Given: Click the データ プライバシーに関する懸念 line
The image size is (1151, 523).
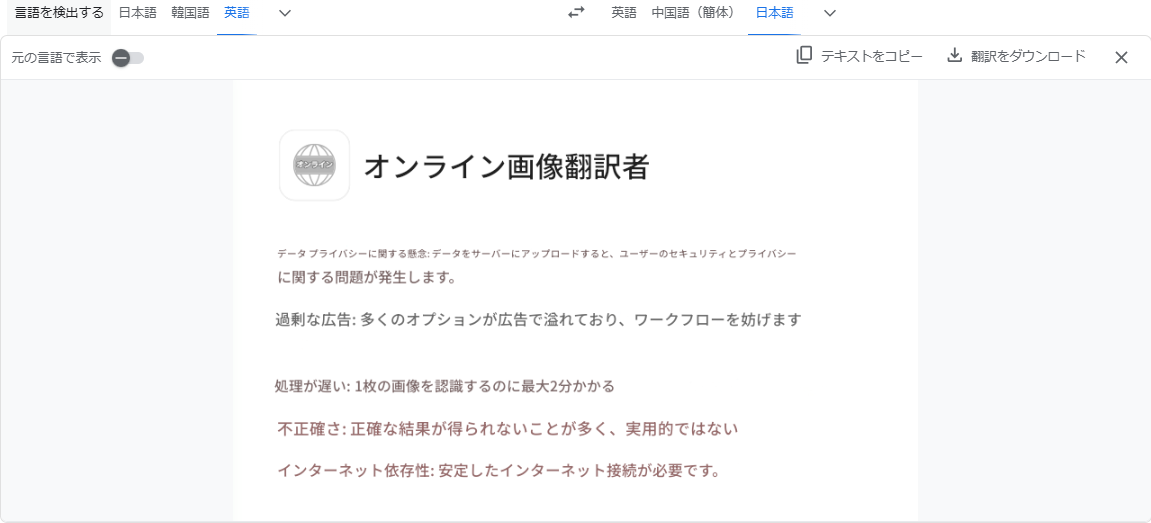Looking at the screenshot, I should point(537,253).
